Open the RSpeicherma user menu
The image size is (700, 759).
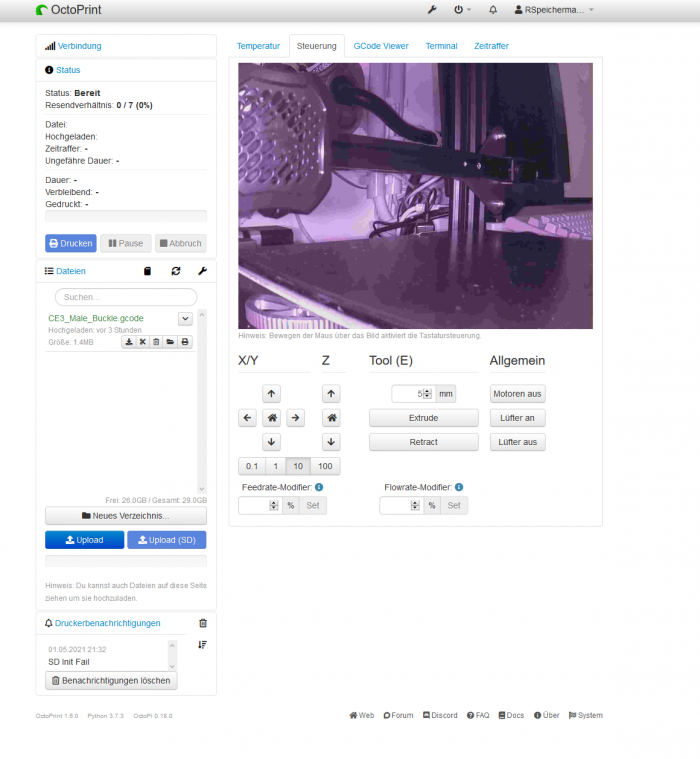tap(554, 10)
